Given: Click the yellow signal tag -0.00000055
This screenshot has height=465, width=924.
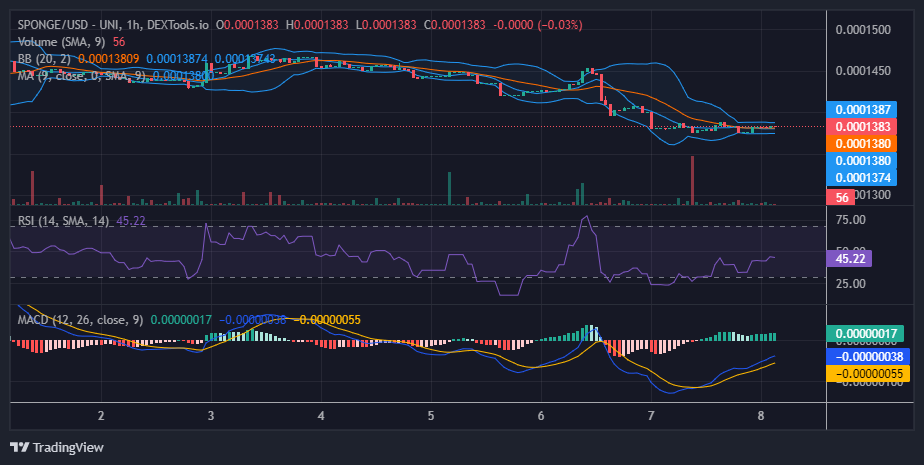Looking at the screenshot, I should click(869, 374).
